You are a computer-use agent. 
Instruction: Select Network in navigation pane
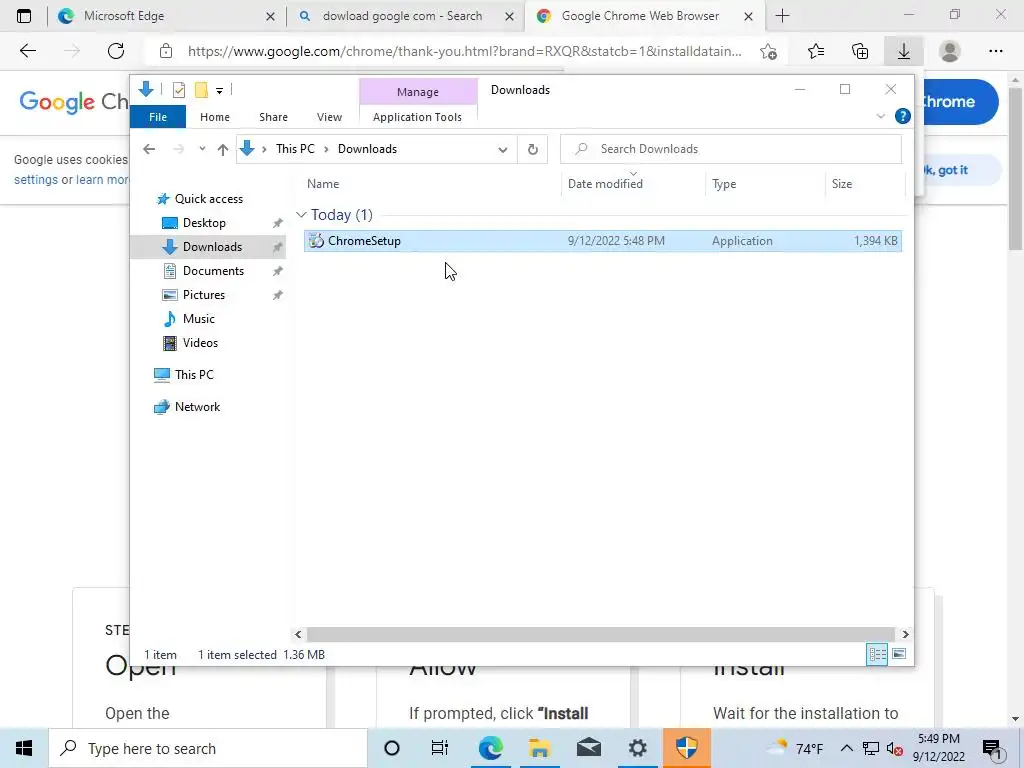coord(197,407)
